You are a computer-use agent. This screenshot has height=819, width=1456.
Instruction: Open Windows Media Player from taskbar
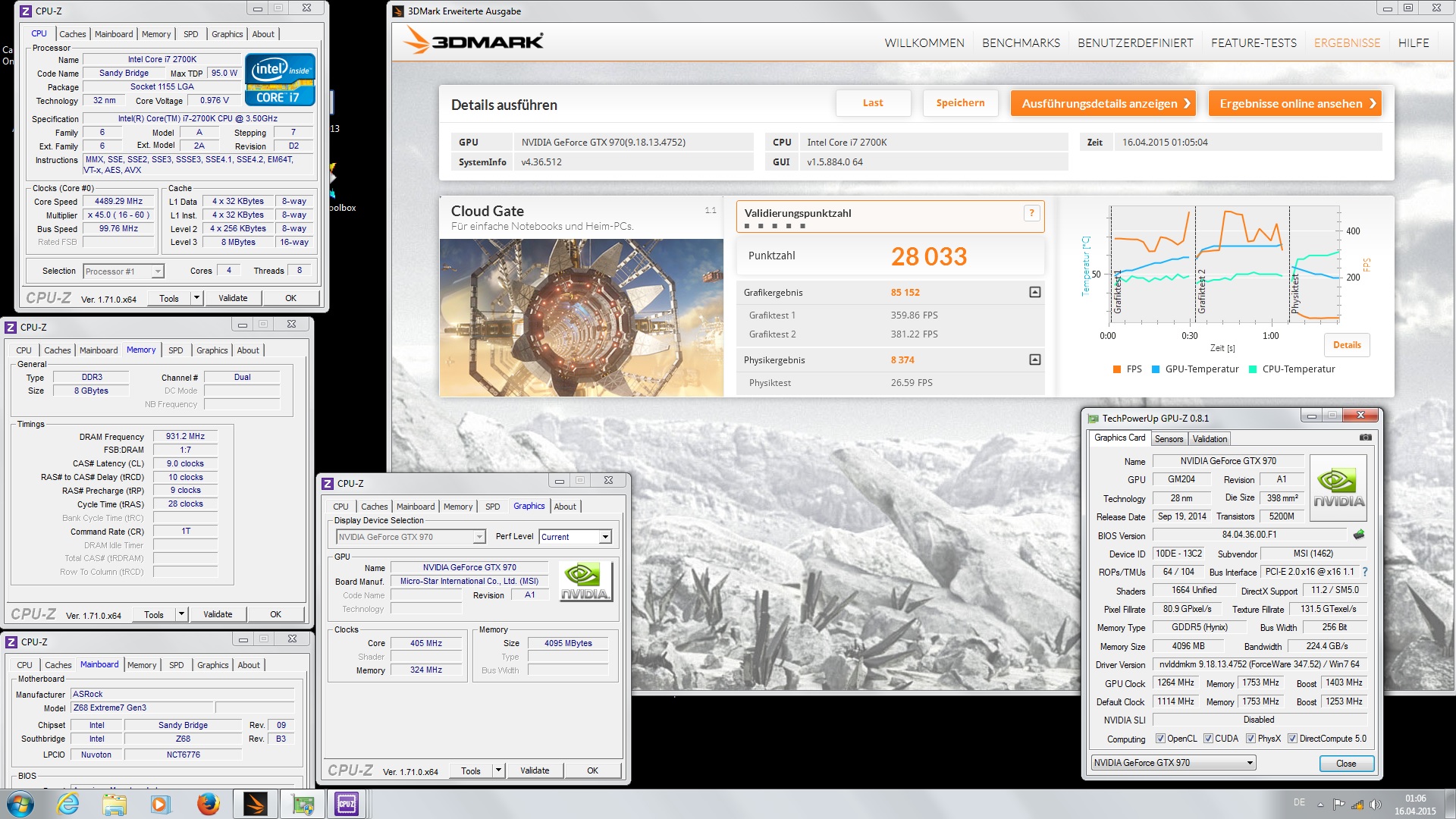[161, 804]
